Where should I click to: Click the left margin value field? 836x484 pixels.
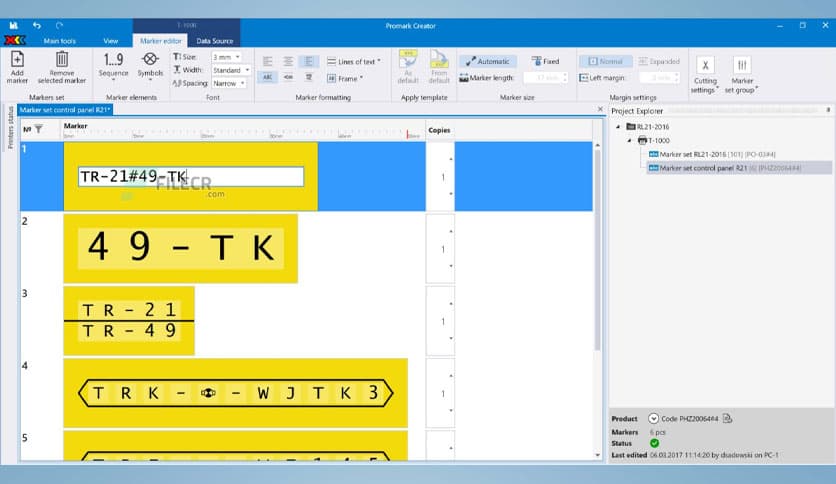(x=658, y=78)
